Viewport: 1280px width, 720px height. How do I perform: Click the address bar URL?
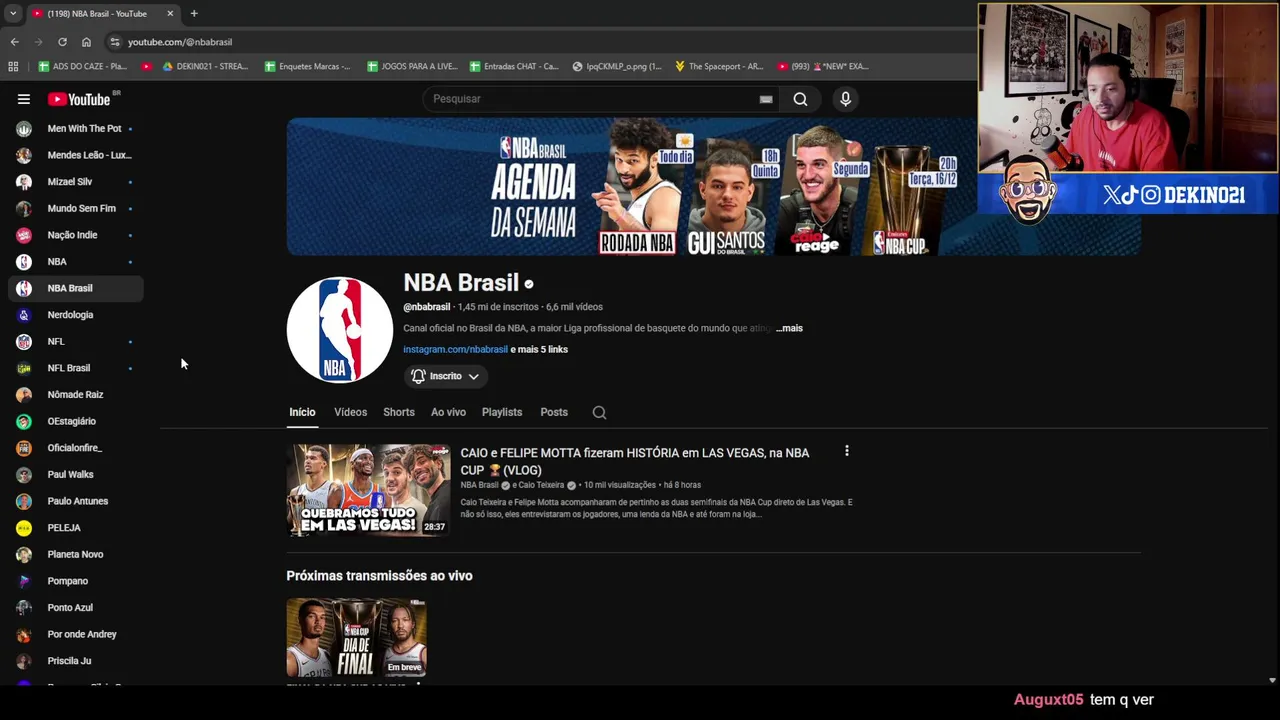[x=180, y=42]
